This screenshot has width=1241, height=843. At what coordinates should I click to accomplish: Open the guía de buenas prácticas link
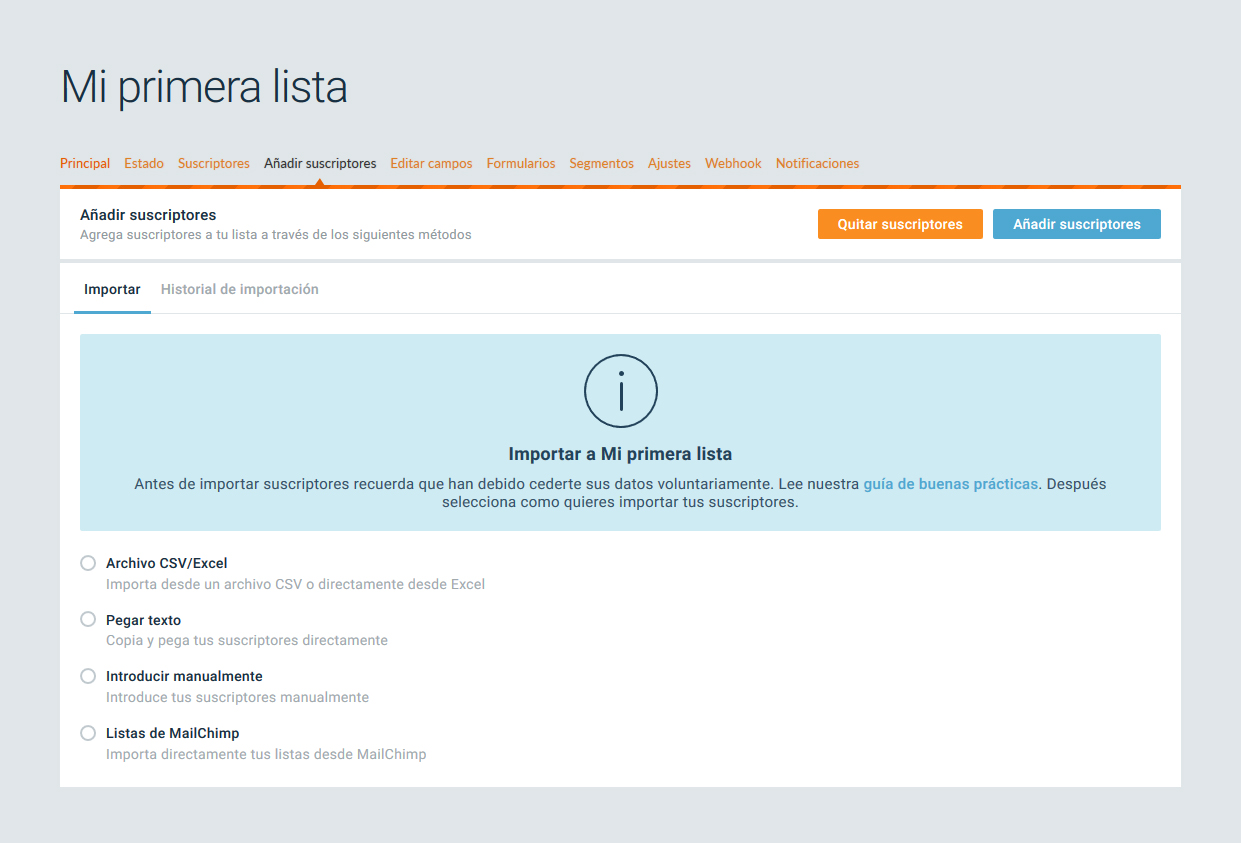coord(950,484)
